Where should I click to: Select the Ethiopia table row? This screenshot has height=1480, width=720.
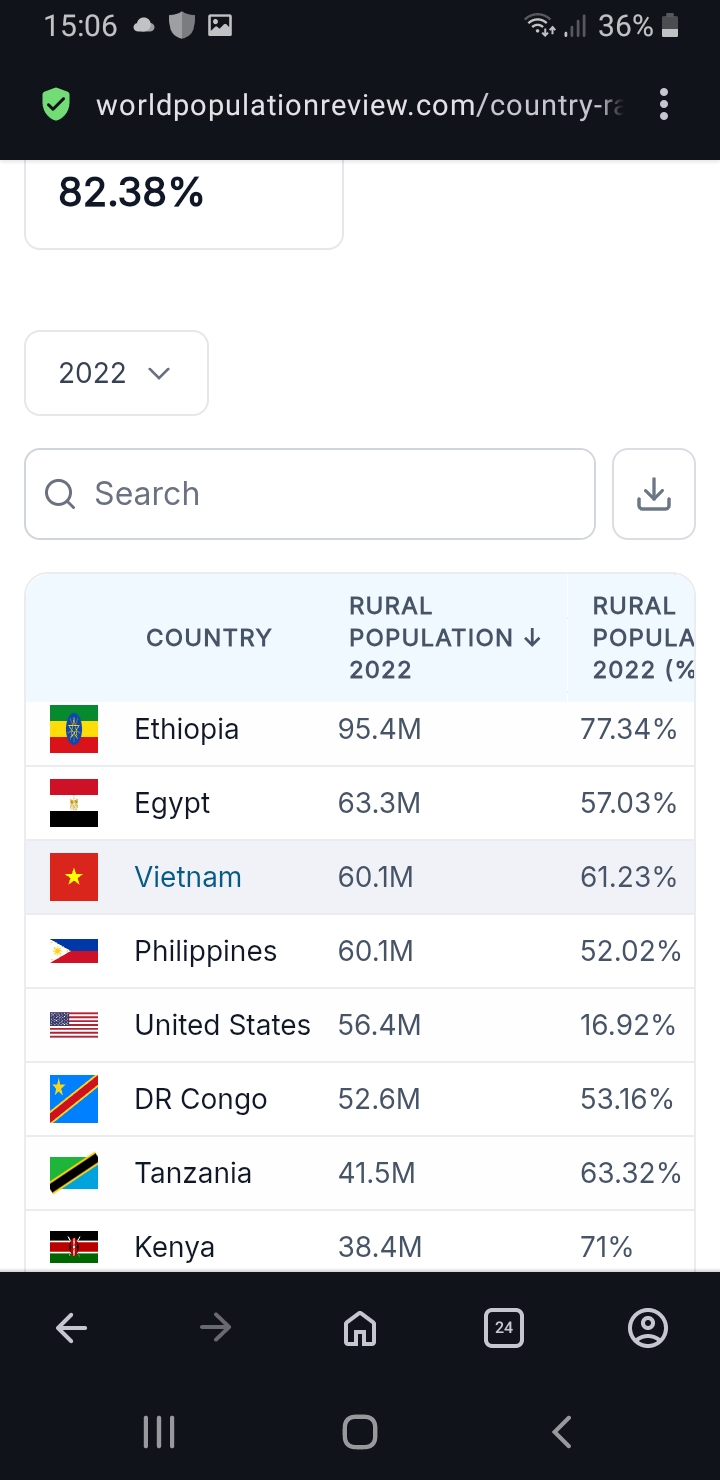pyautogui.click(x=360, y=730)
